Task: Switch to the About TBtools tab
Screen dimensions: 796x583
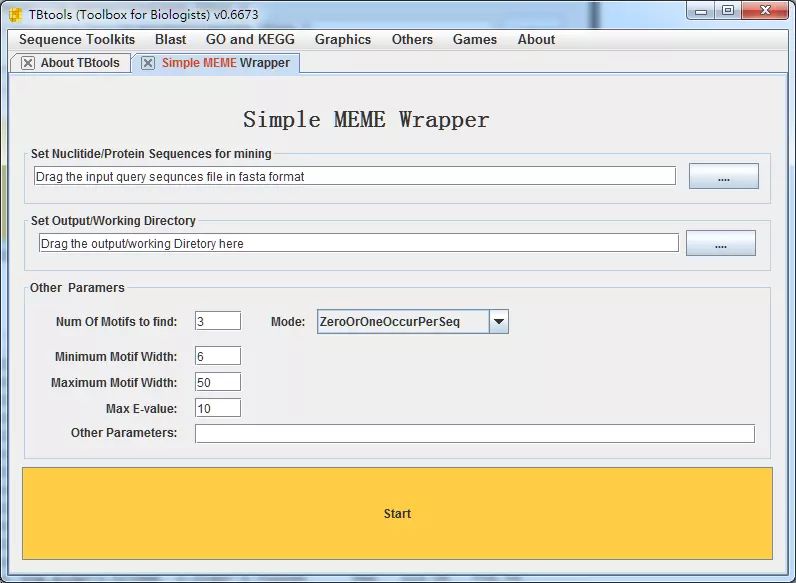Action: [79, 63]
